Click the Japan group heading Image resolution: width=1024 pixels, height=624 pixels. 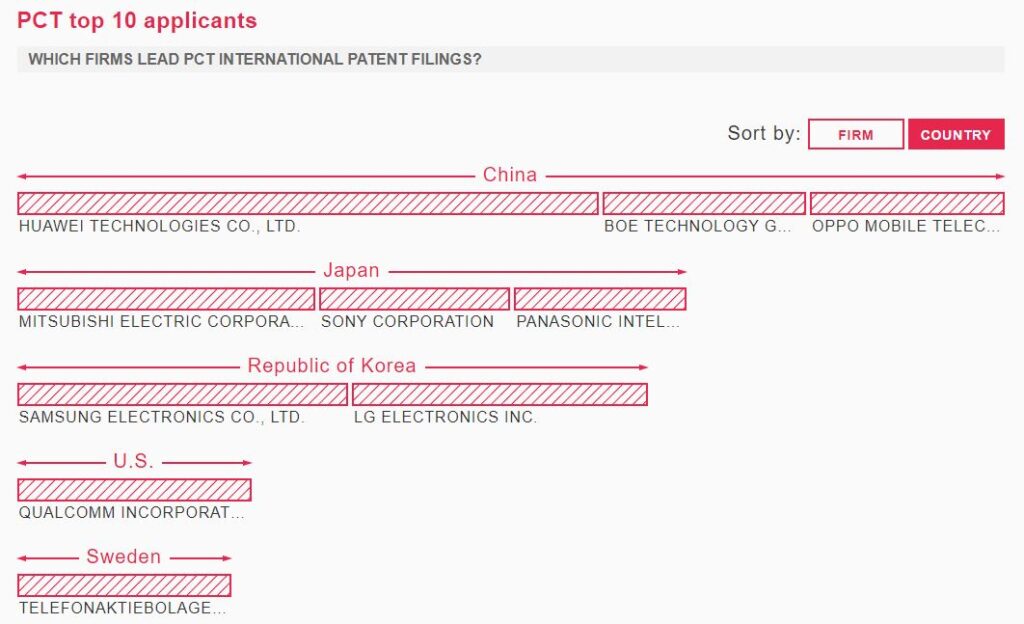pos(351,270)
